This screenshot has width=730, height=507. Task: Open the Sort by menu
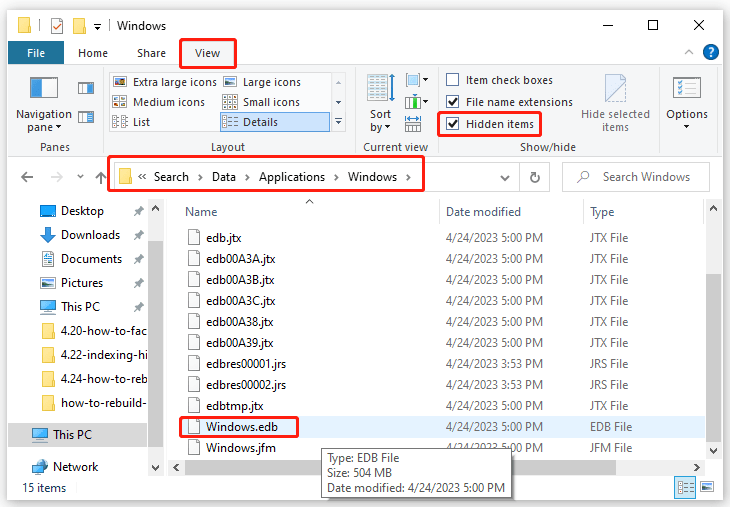(380, 103)
